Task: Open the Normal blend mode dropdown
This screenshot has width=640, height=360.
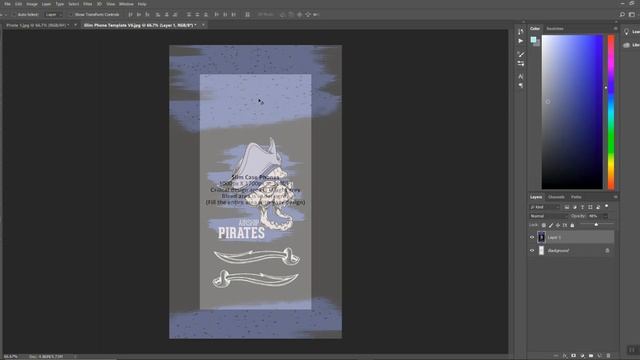Action: tap(549, 216)
